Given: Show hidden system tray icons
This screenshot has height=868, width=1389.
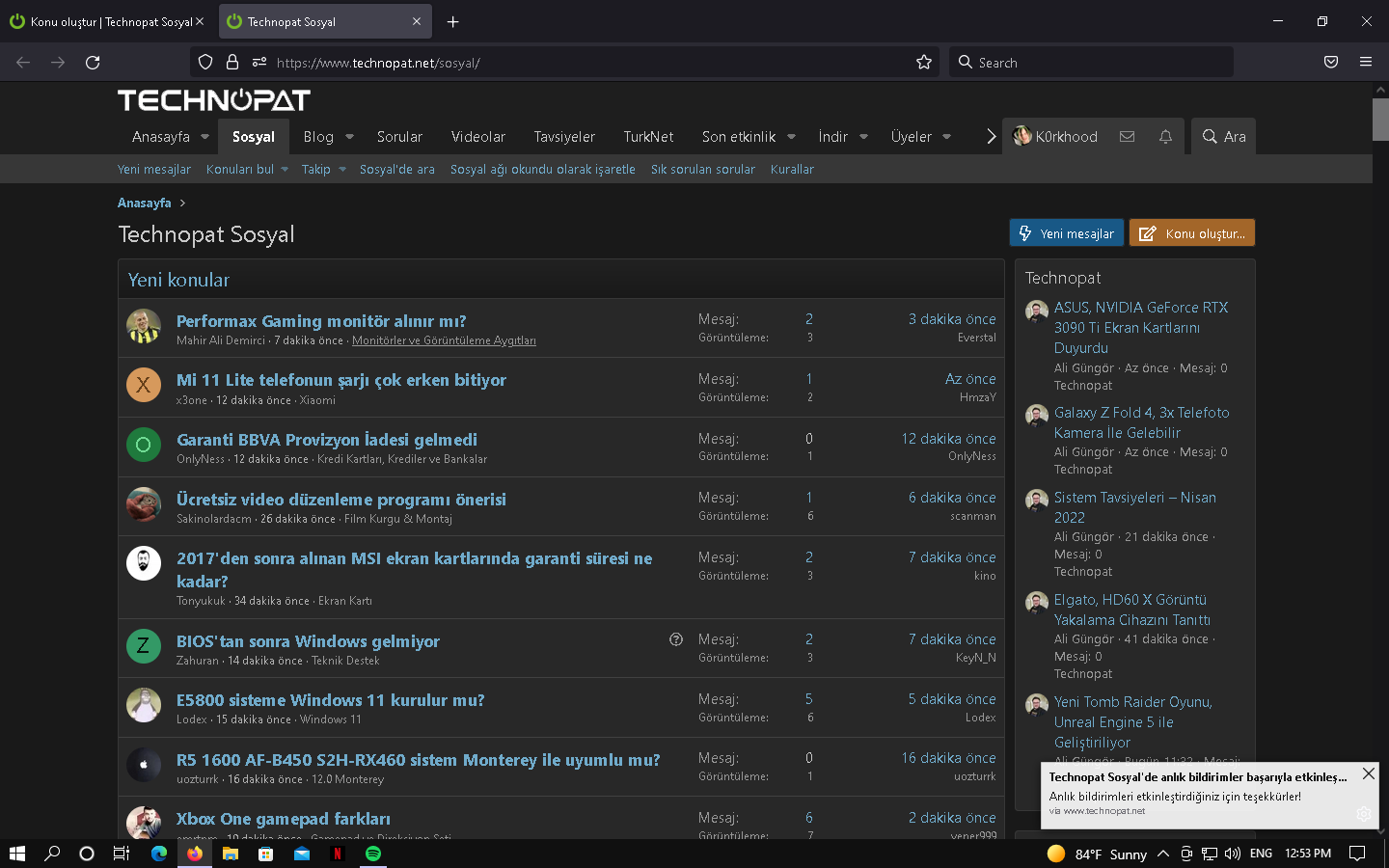Looking at the screenshot, I should point(1163,854).
